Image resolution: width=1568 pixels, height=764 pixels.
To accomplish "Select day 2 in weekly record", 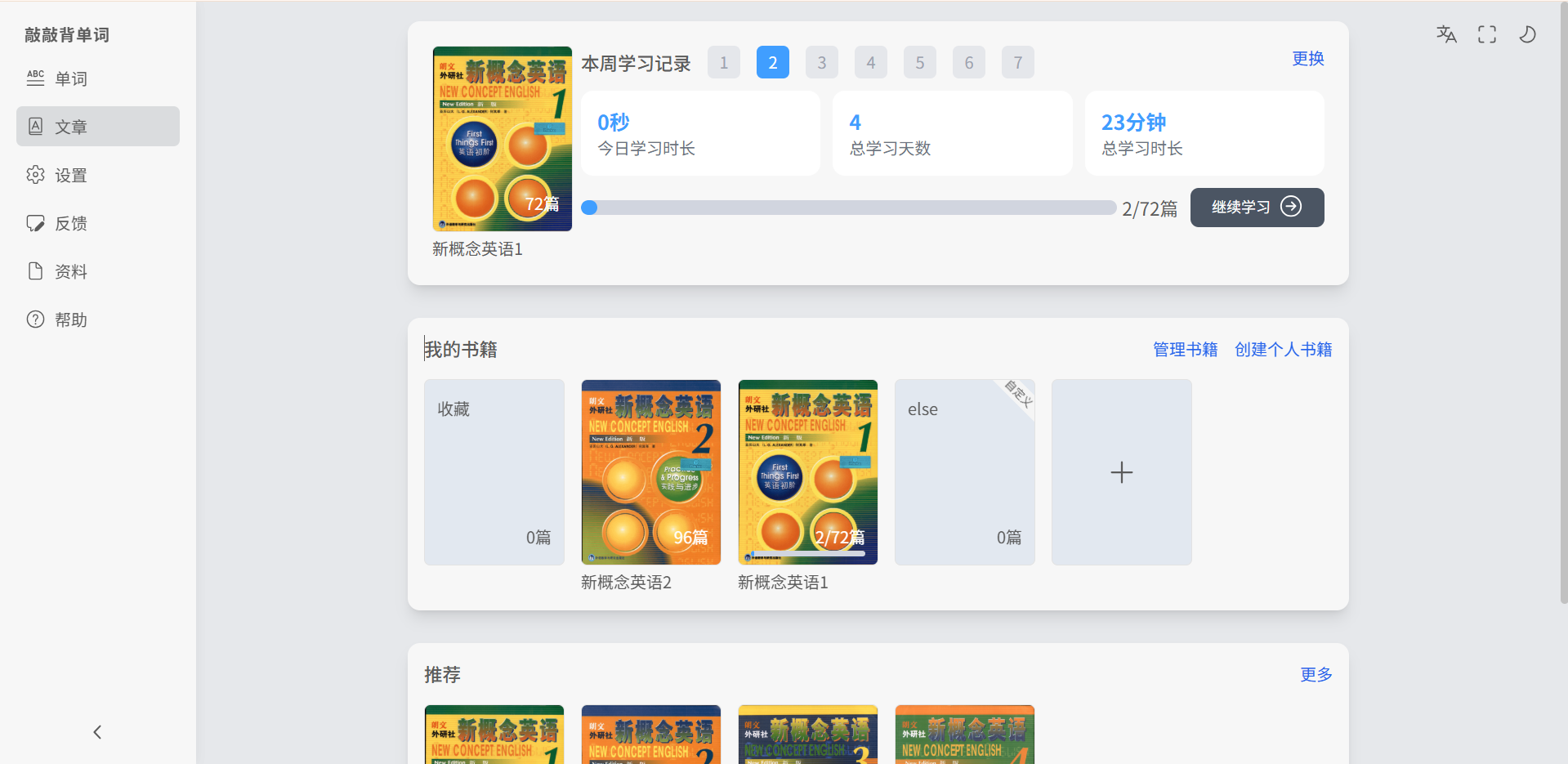I will click(x=773, y=62).
